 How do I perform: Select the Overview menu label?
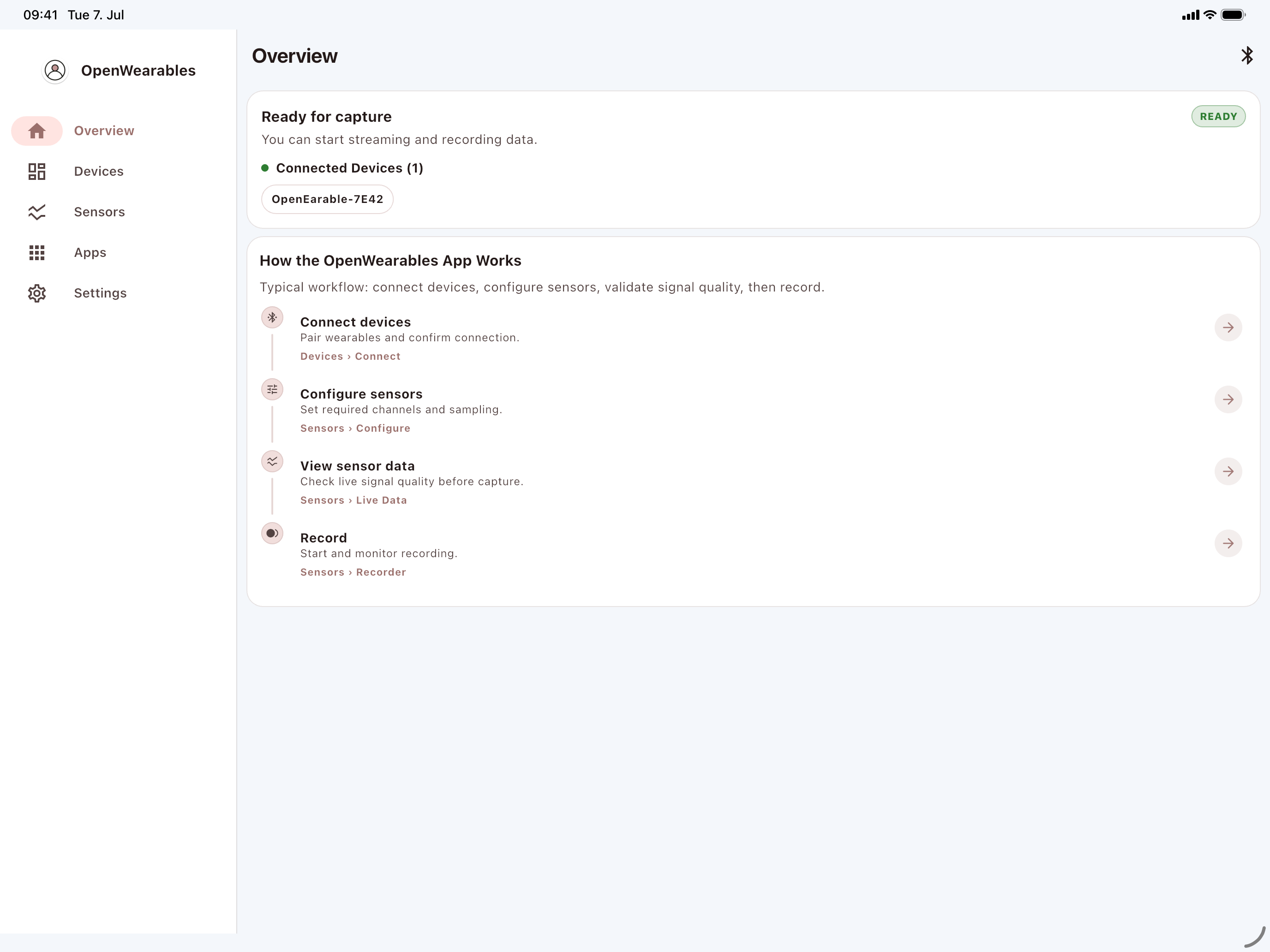coord(104,131)
